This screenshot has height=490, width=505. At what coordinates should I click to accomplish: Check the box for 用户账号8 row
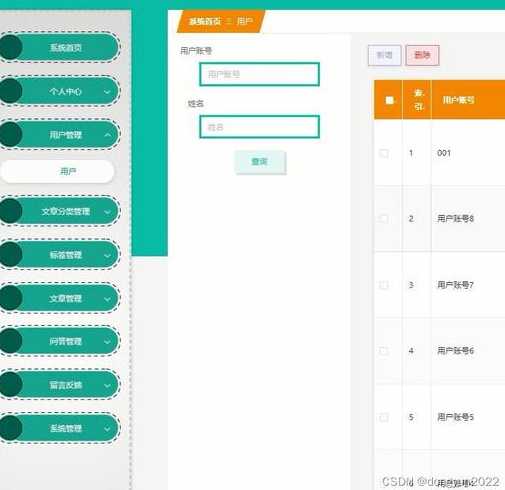384,219
